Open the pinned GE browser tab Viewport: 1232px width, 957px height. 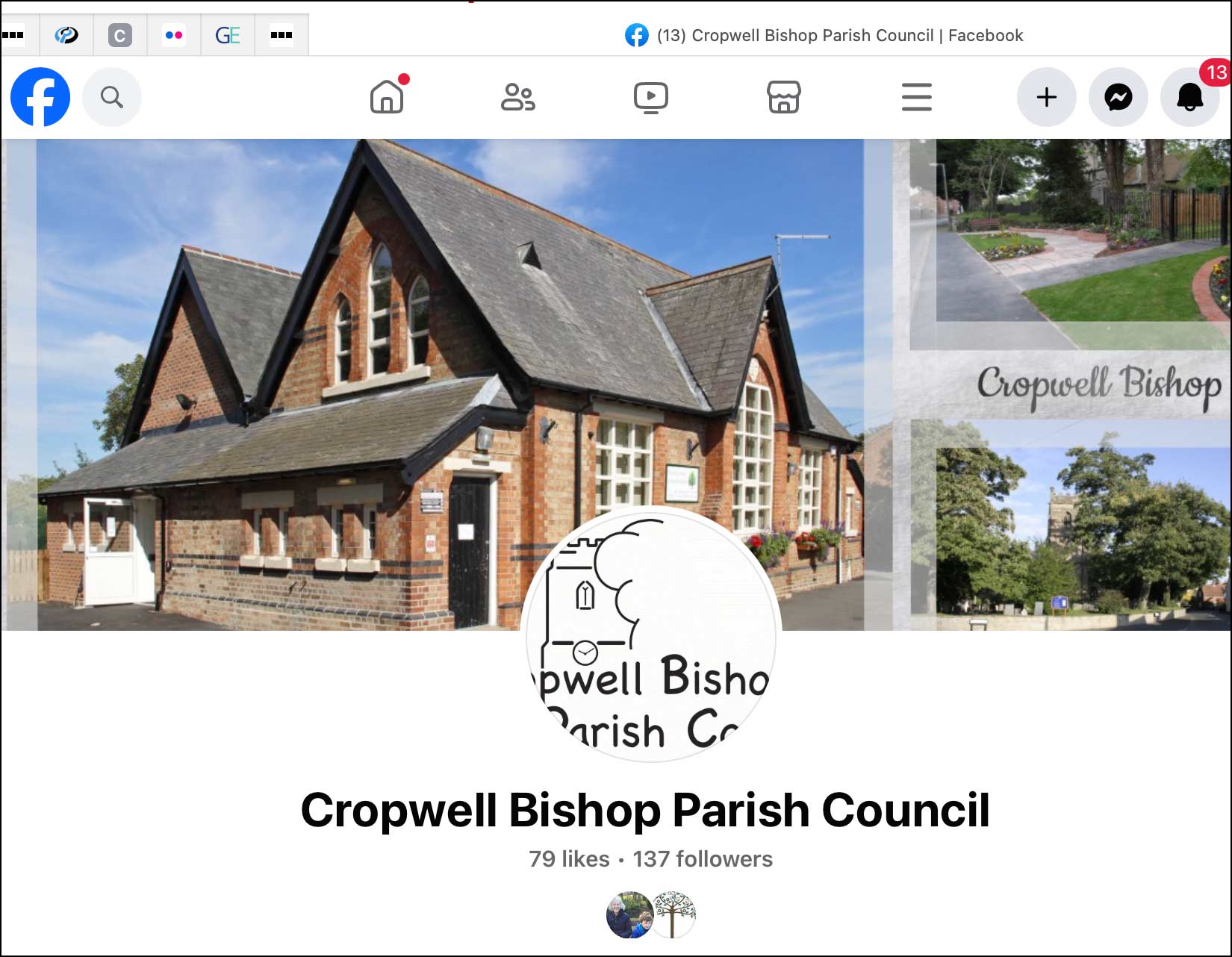click(228, 34)
